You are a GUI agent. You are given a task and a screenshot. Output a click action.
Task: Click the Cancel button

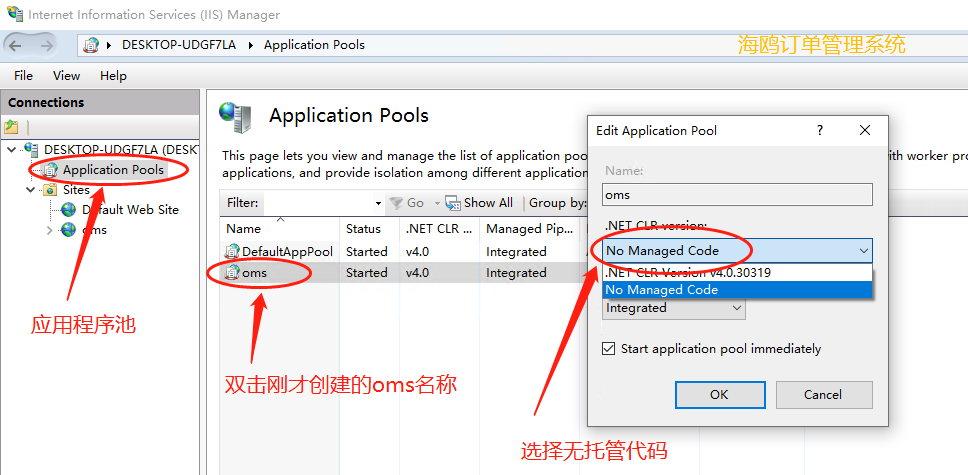824,395
